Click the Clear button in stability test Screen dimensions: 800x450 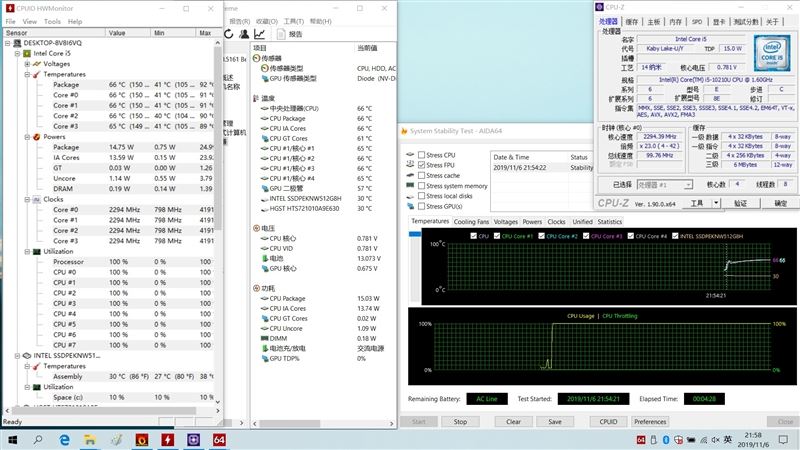click(513, 421)
